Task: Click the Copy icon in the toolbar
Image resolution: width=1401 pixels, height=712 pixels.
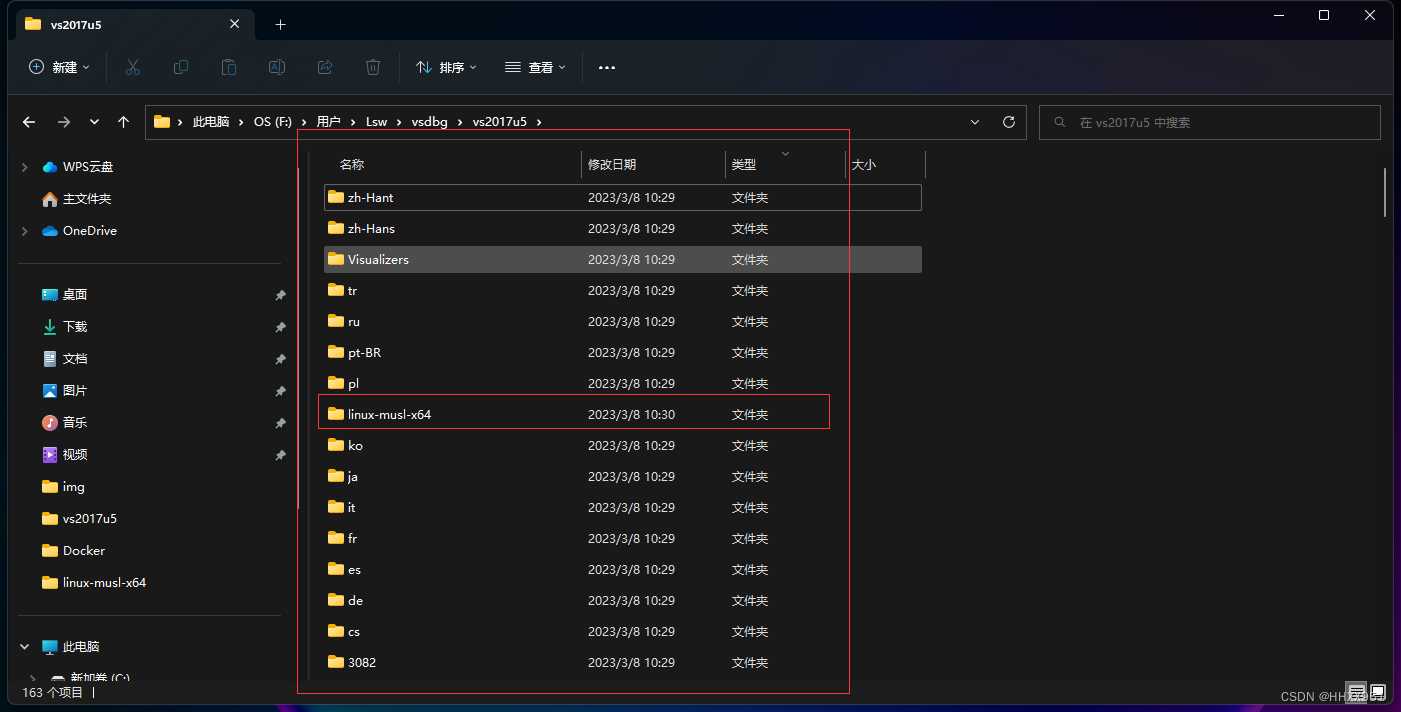Action: 180,67
